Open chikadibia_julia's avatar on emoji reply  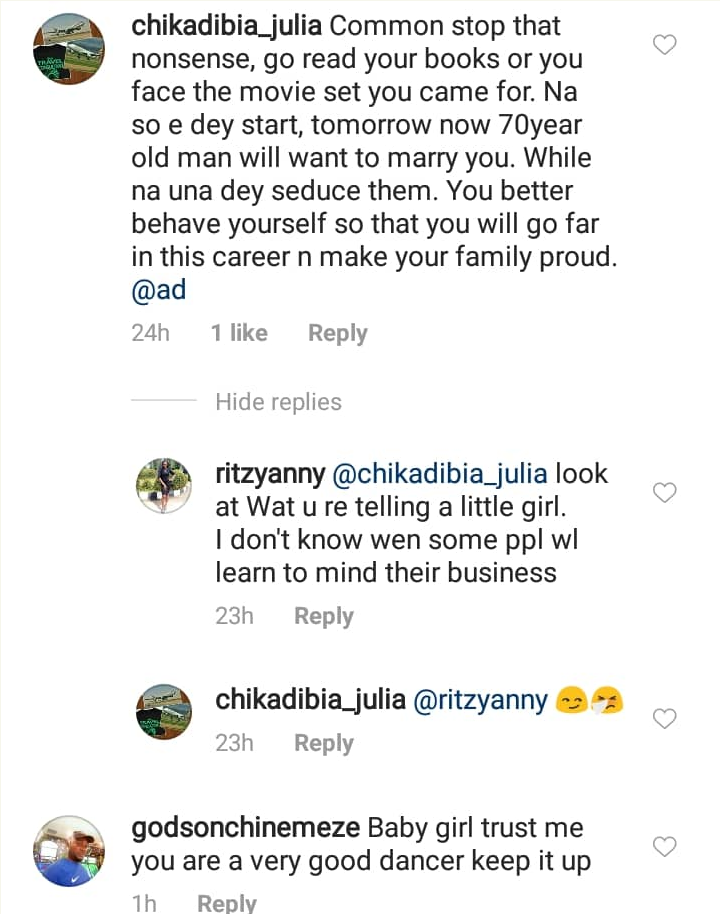click(x=163, y=712)
